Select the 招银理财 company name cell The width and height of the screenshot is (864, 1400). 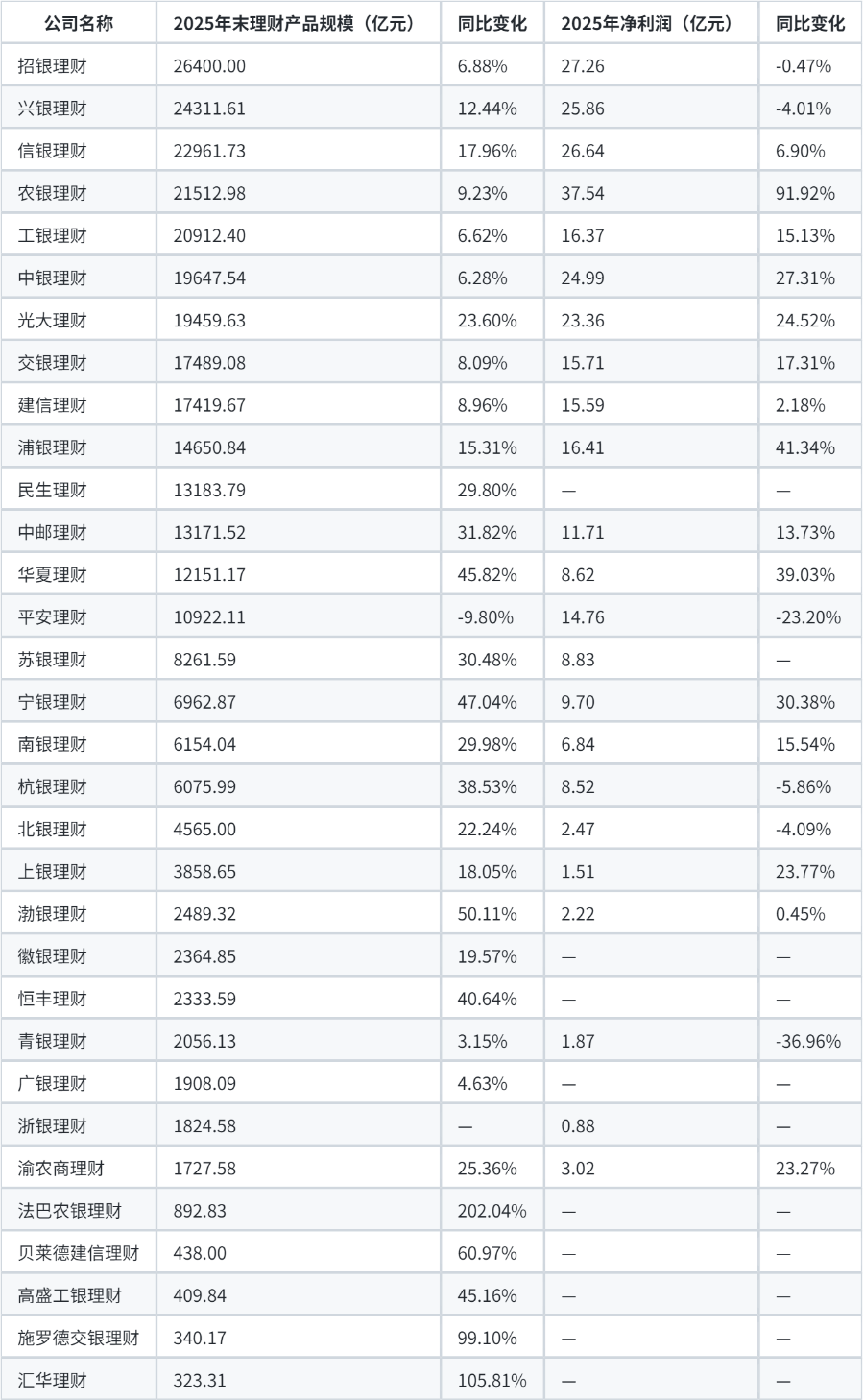point(53,66)
